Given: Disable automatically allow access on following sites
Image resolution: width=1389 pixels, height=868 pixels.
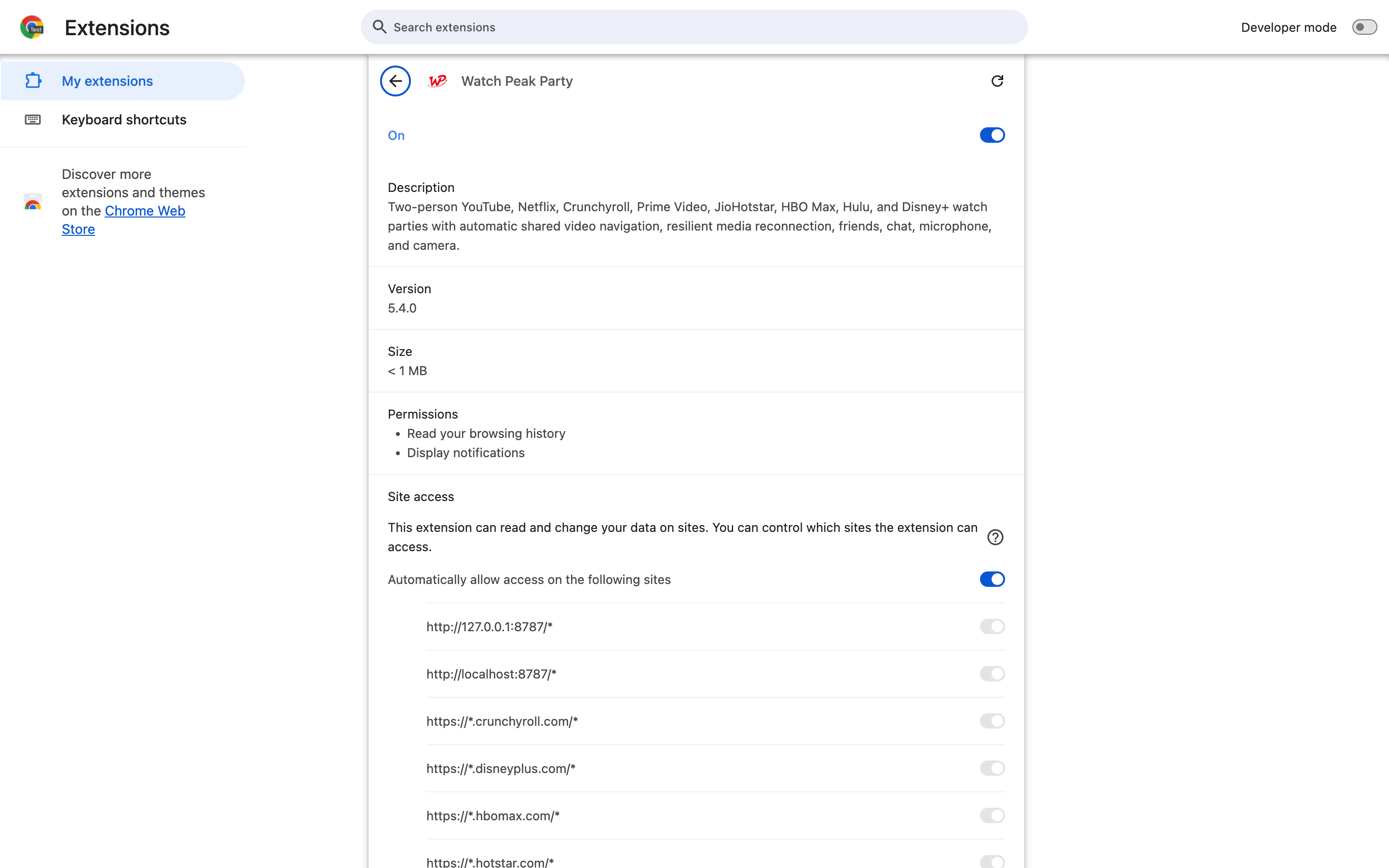Looking at the screenshot, I should point(992,579).
